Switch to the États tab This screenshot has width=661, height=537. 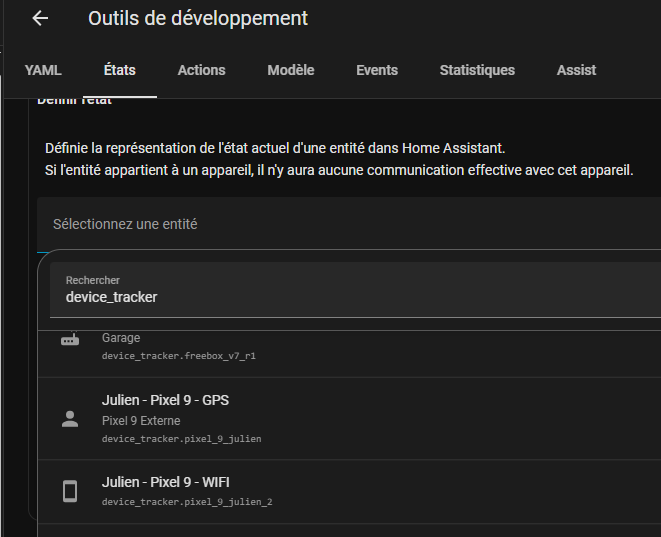coord(120,70)
